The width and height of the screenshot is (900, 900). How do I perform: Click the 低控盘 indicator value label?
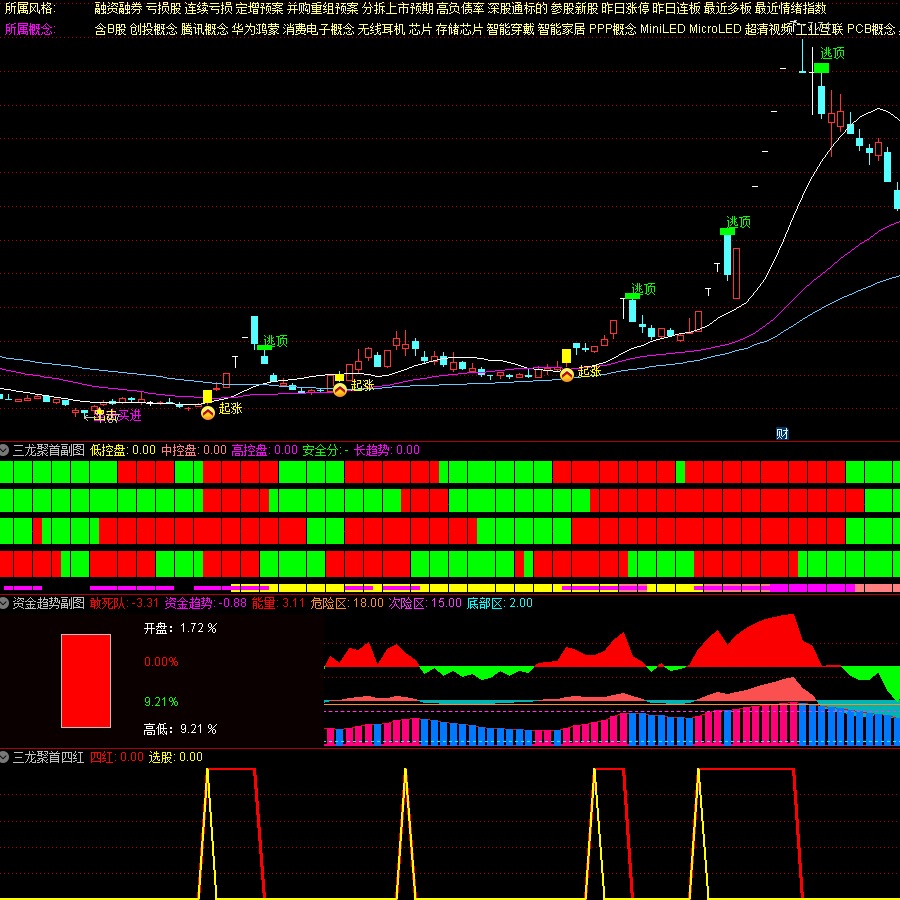tap(123, 450)
